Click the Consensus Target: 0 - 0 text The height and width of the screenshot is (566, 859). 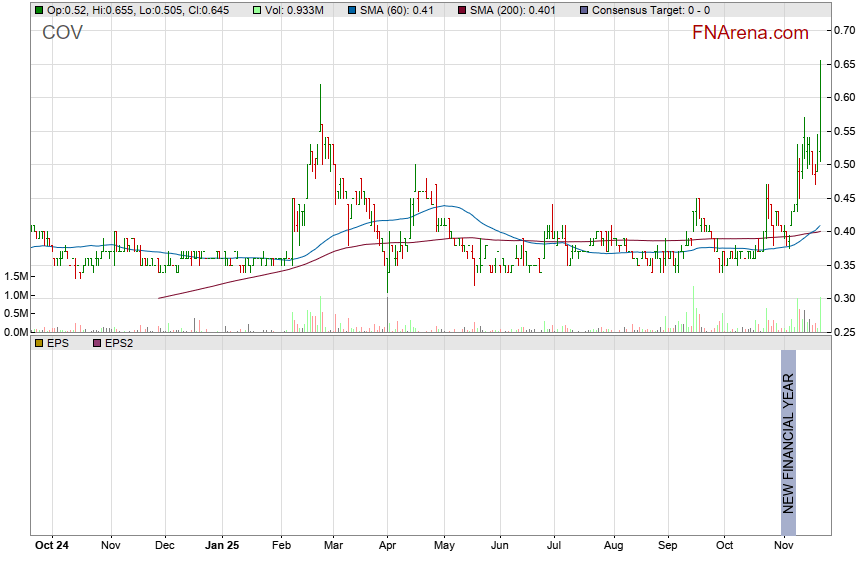point(651,10)
